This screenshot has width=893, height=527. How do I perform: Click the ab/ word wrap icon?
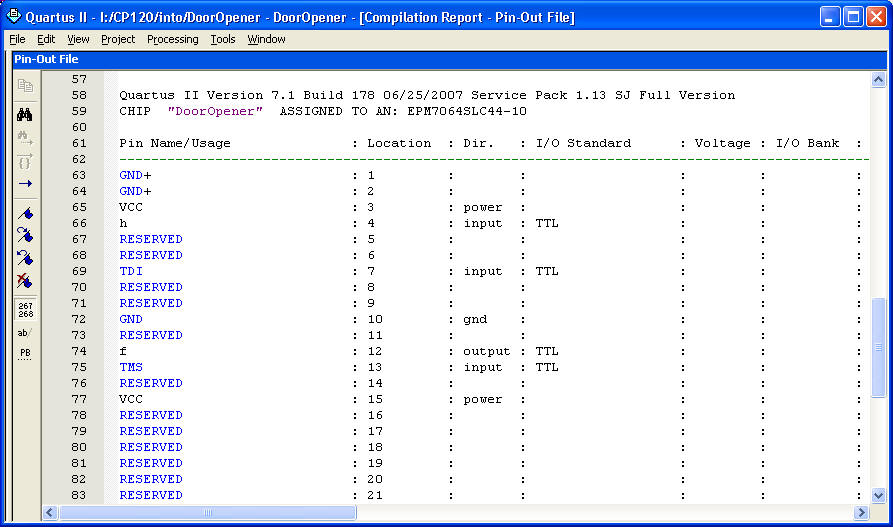click(x=24, y=333)
